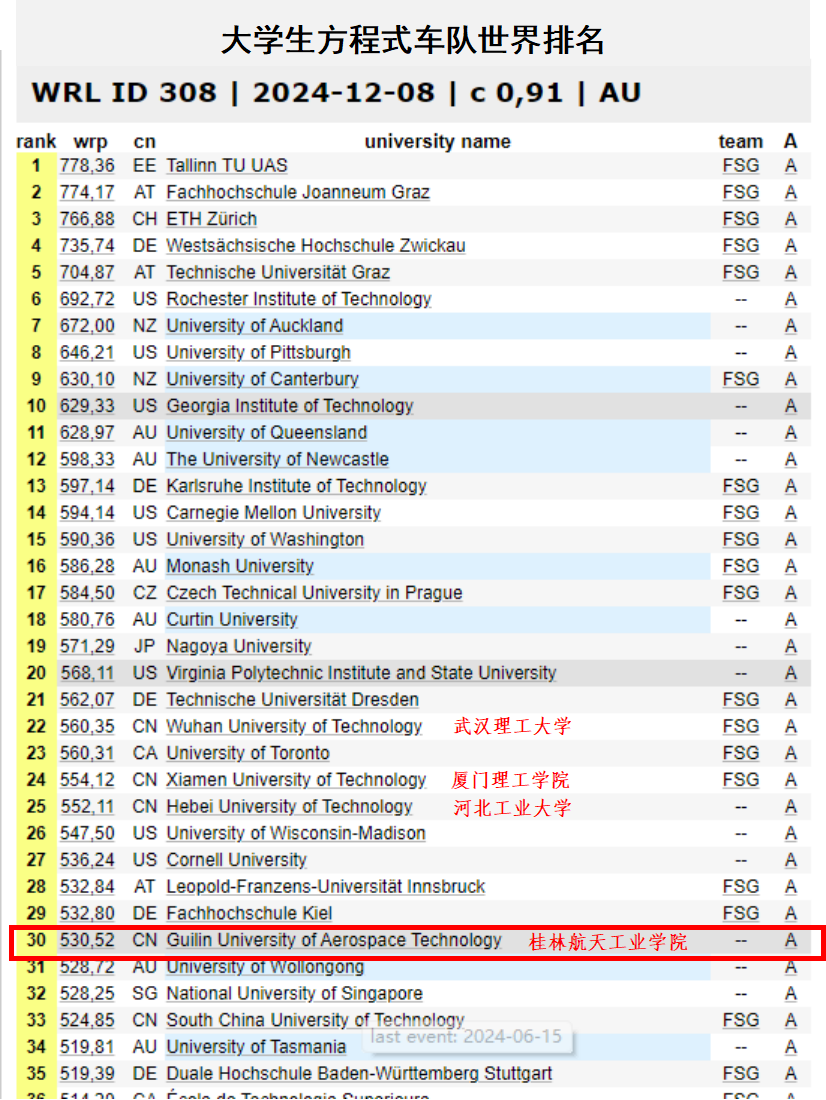
Task: Click the 'wrp' column header
Action: 90,141
